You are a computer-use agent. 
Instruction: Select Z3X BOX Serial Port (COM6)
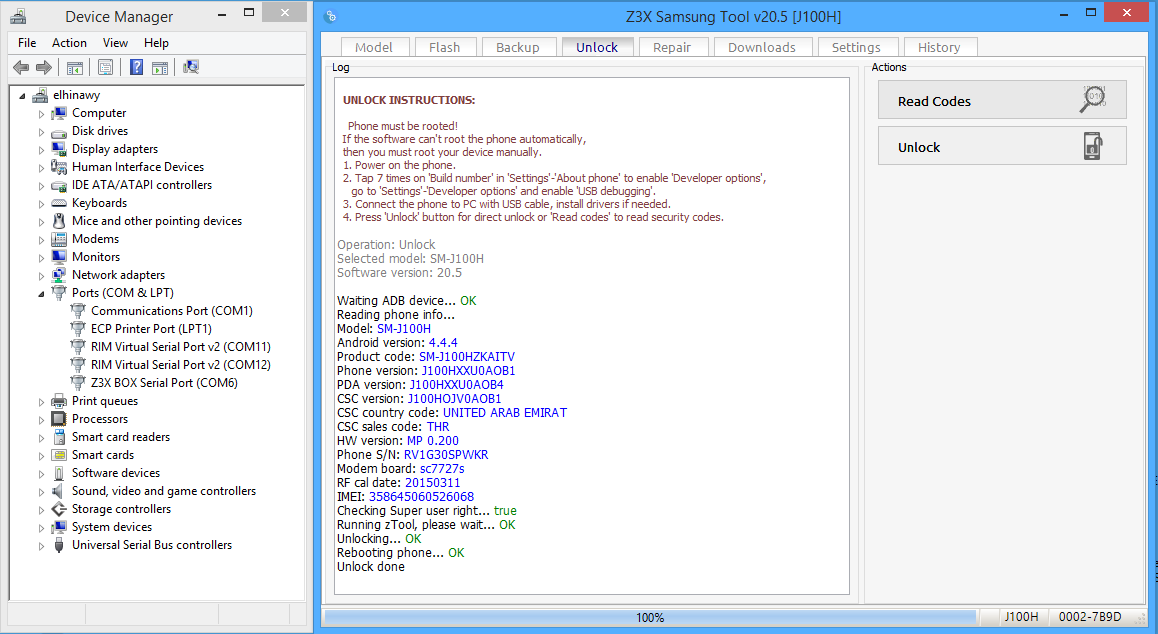[x=164, y=383]
